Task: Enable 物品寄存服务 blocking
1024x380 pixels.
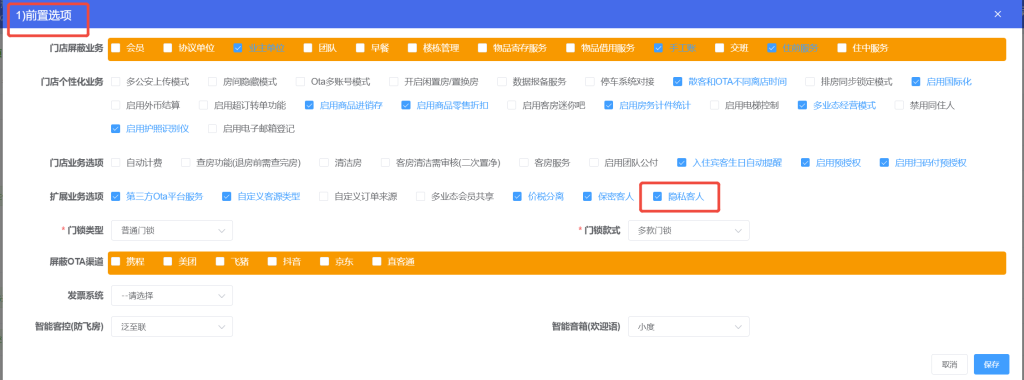Action: tap(482, 48)
